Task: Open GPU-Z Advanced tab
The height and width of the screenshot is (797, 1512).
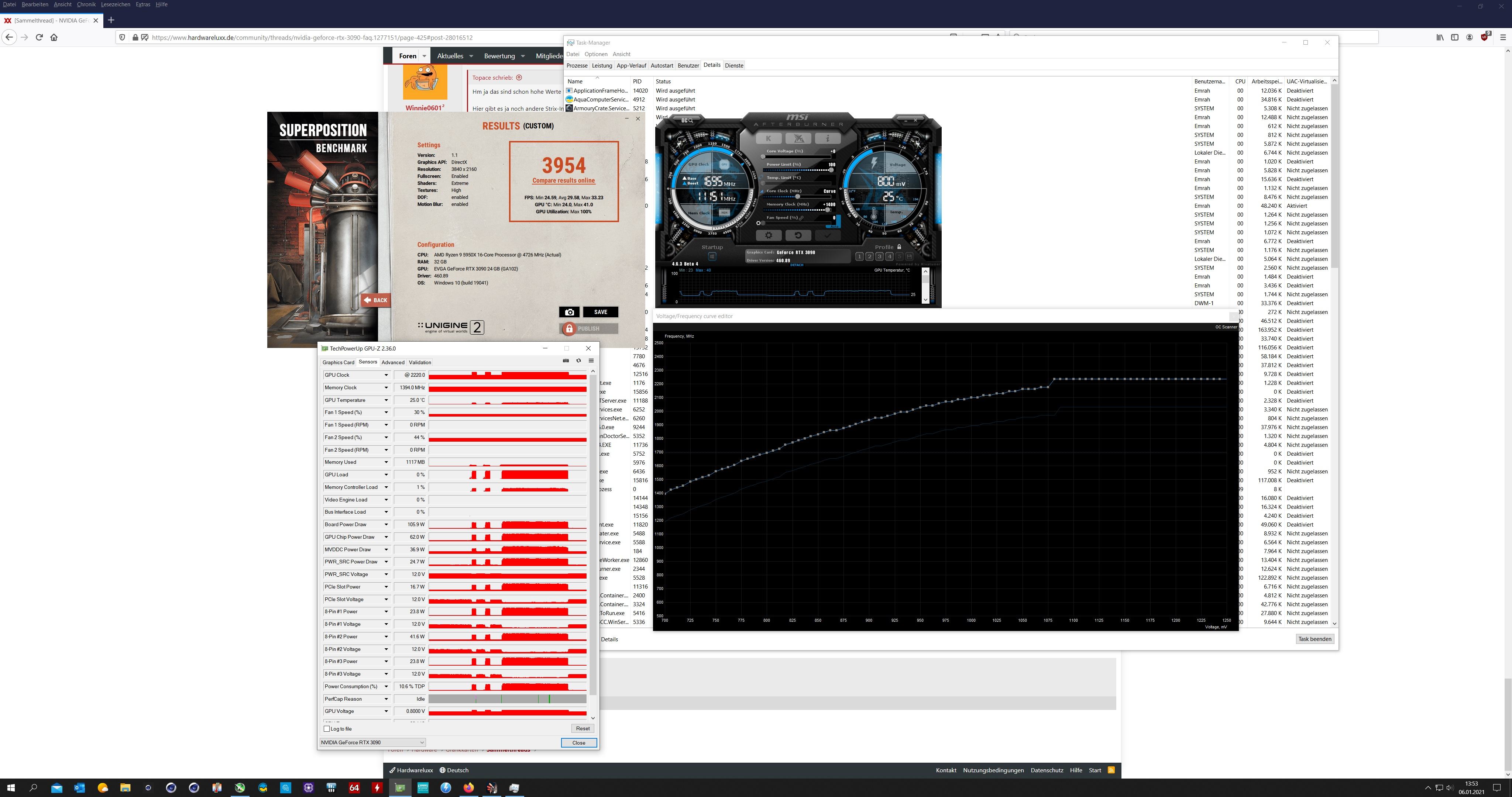Action: [x=393, y=363]
